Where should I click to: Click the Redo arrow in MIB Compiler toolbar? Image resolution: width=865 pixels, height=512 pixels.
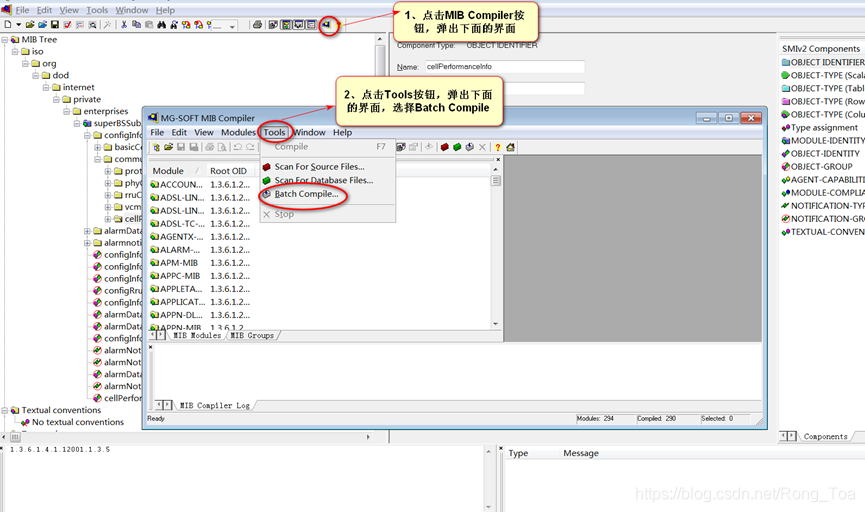coord(250,147)
